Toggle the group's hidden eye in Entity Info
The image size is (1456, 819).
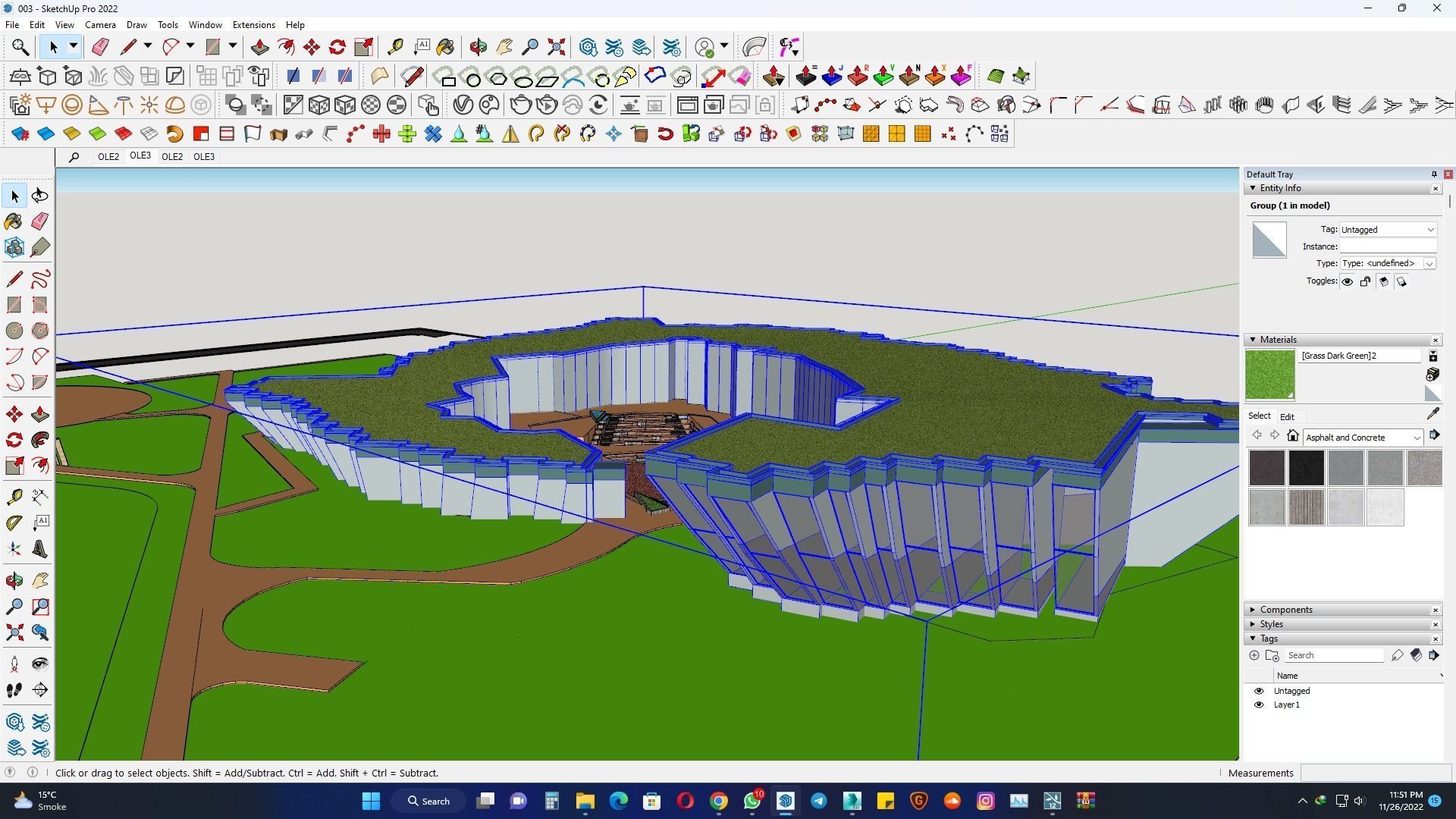pos(1348,281)
